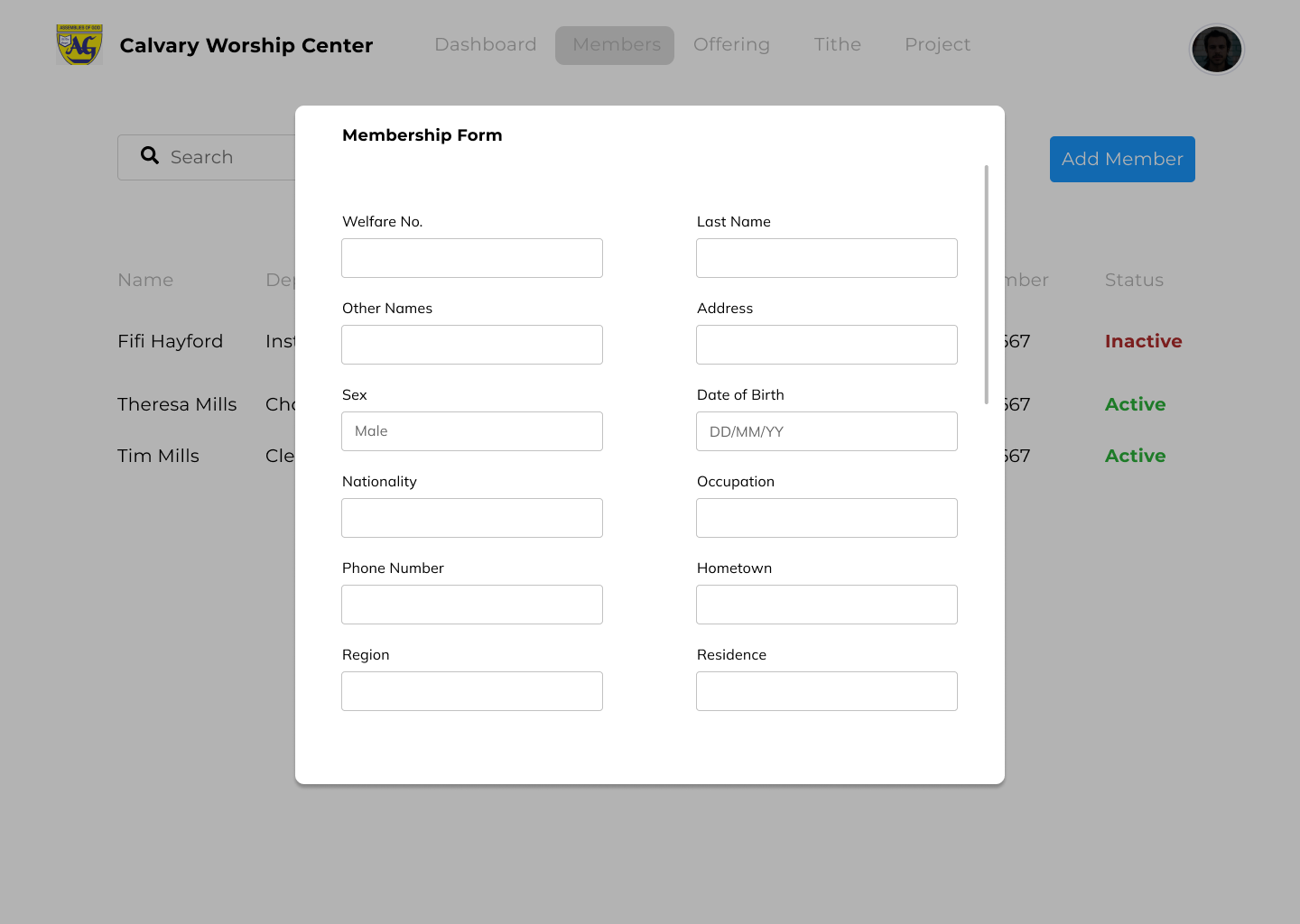Click the Other Names input field

(471, 345)
